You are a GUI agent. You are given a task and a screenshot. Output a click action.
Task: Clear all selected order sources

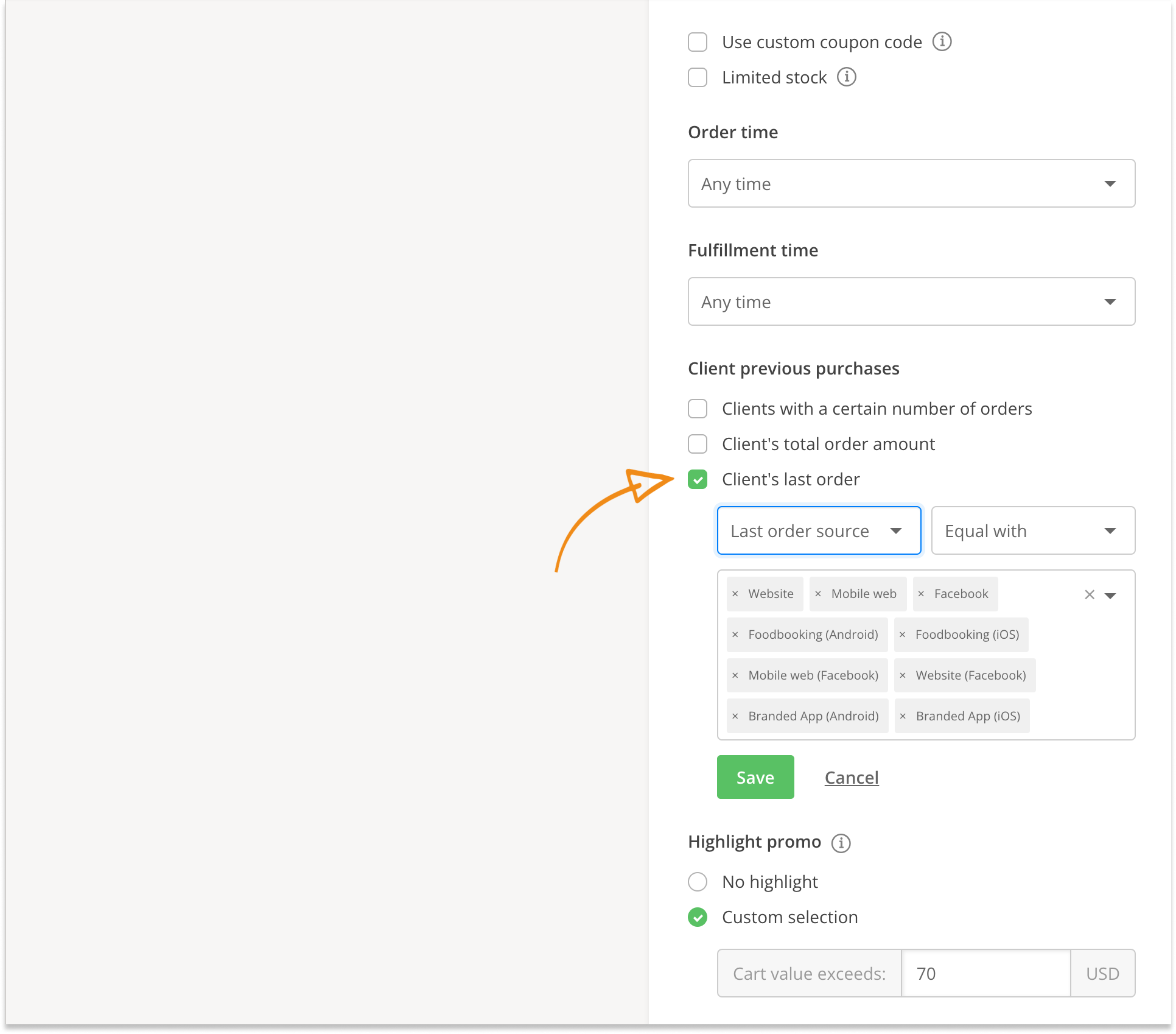[1090, 595]
